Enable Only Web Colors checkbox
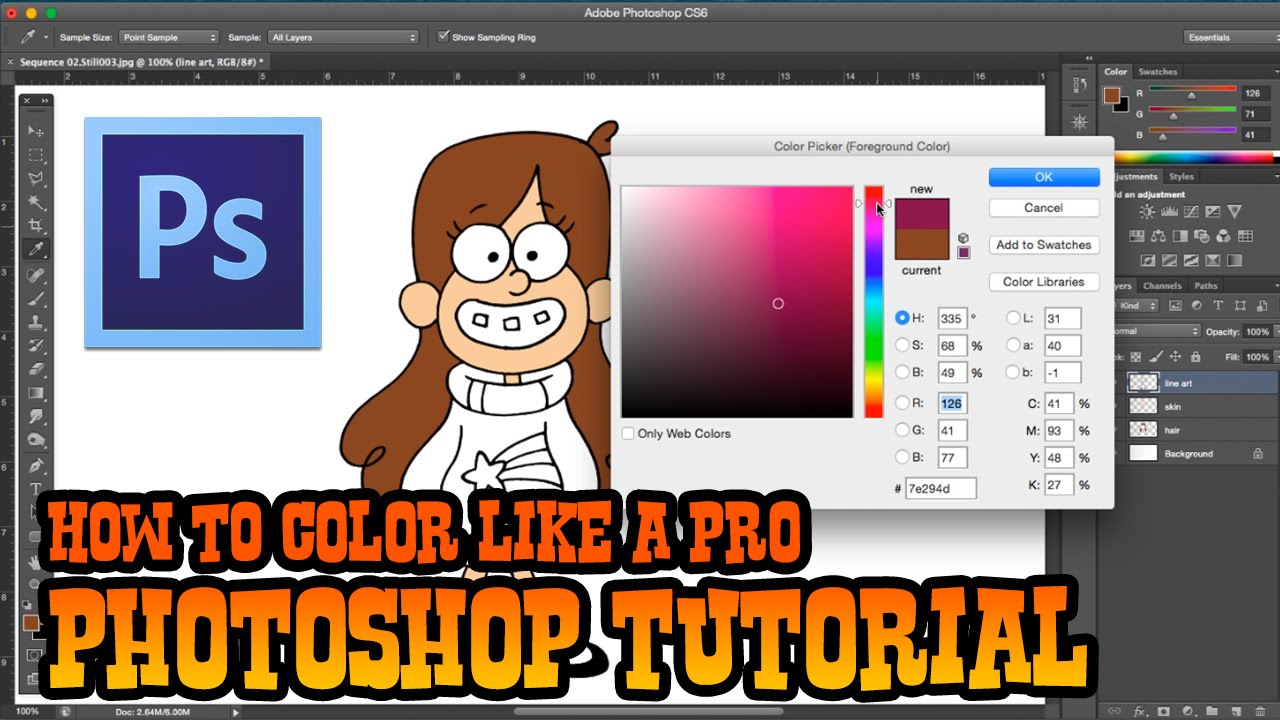The image size is (1280, 720). 628,433
